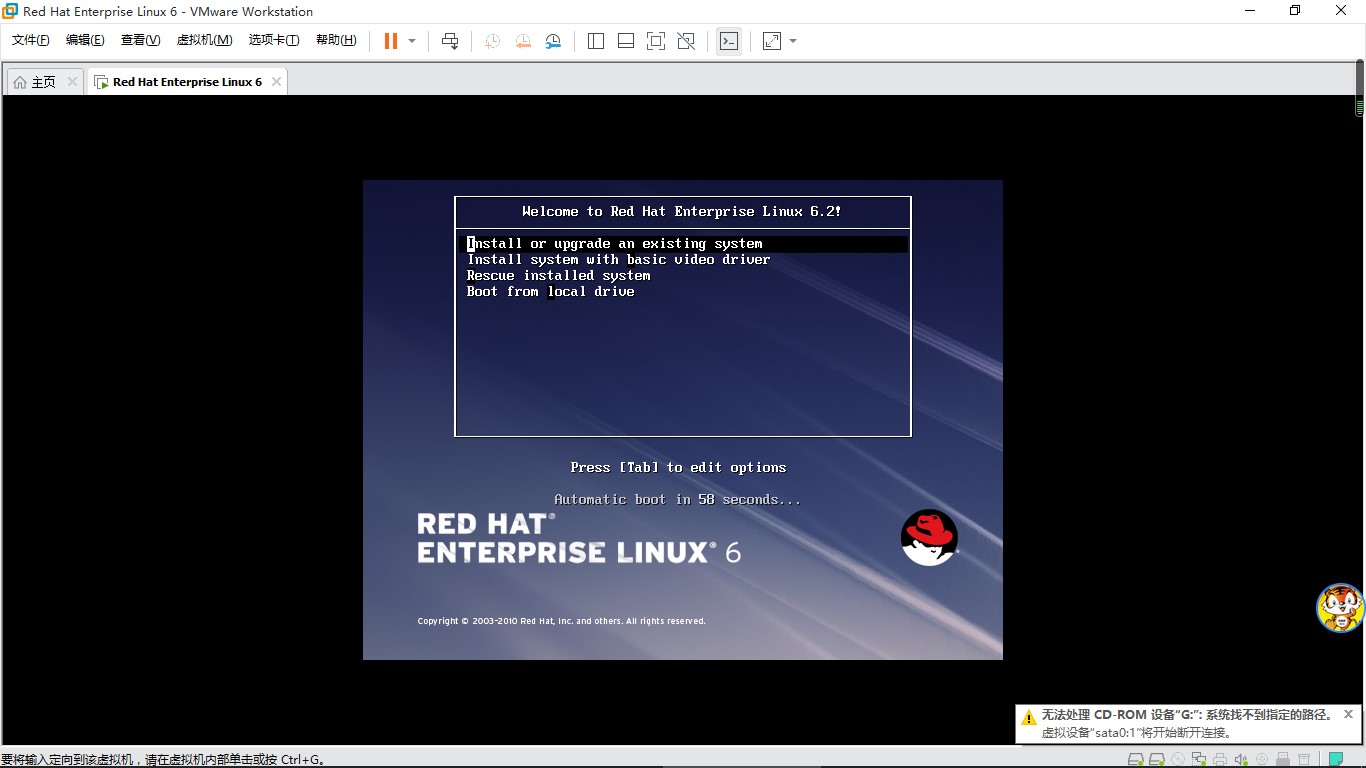Toggle the library sidebar panel
This screenshot has height=768, width=1366.
point(596,41)
